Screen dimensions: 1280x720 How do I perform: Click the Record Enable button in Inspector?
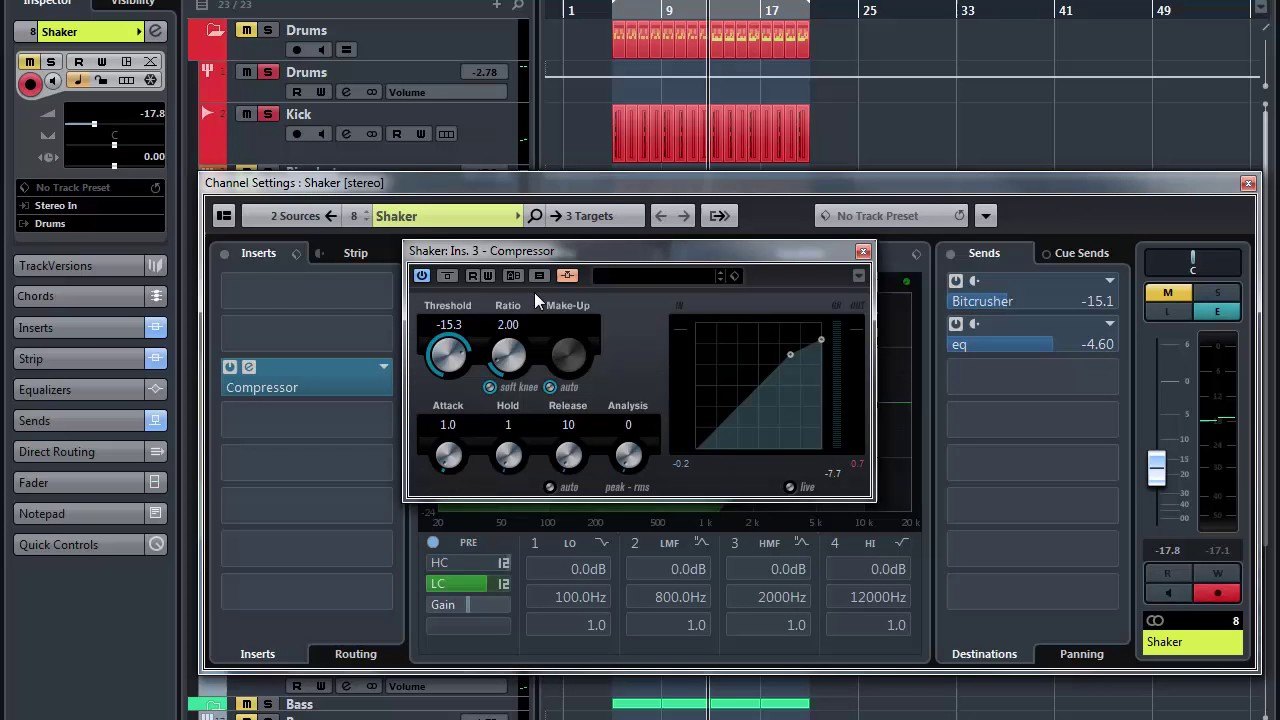point(30,84)
